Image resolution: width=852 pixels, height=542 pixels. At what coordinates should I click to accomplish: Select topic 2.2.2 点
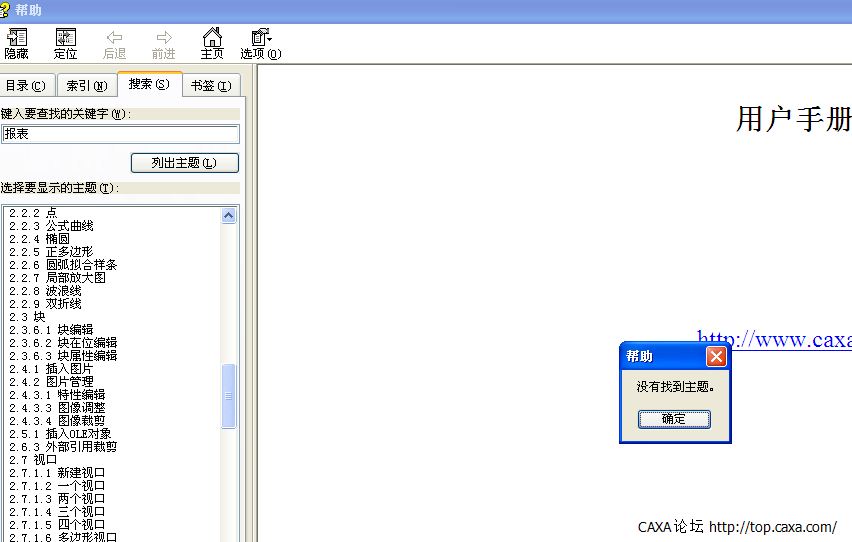coord(33,213)
